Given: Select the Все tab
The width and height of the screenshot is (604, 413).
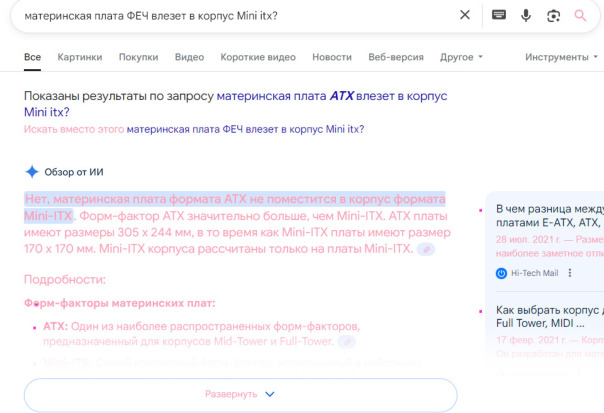Looking at the screenshot, I should pyautogui.click(x=32, y=57).
